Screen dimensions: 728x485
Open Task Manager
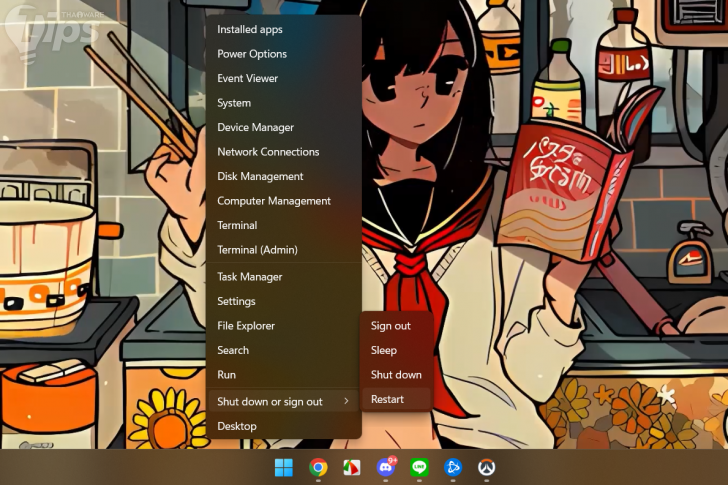pos(284,277)
